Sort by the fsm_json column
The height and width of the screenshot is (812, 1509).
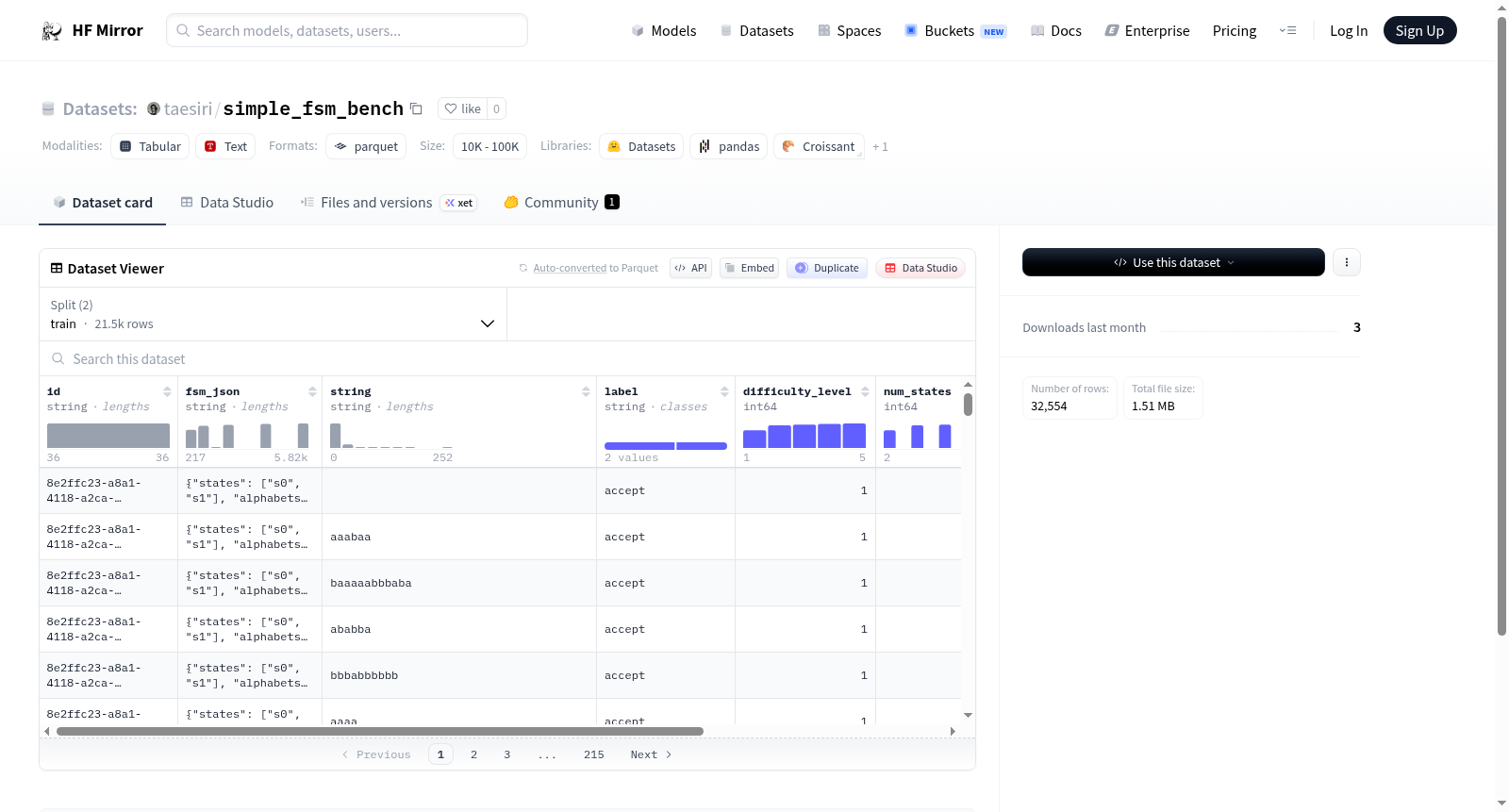pyautogui.click(x=312, y=391)
